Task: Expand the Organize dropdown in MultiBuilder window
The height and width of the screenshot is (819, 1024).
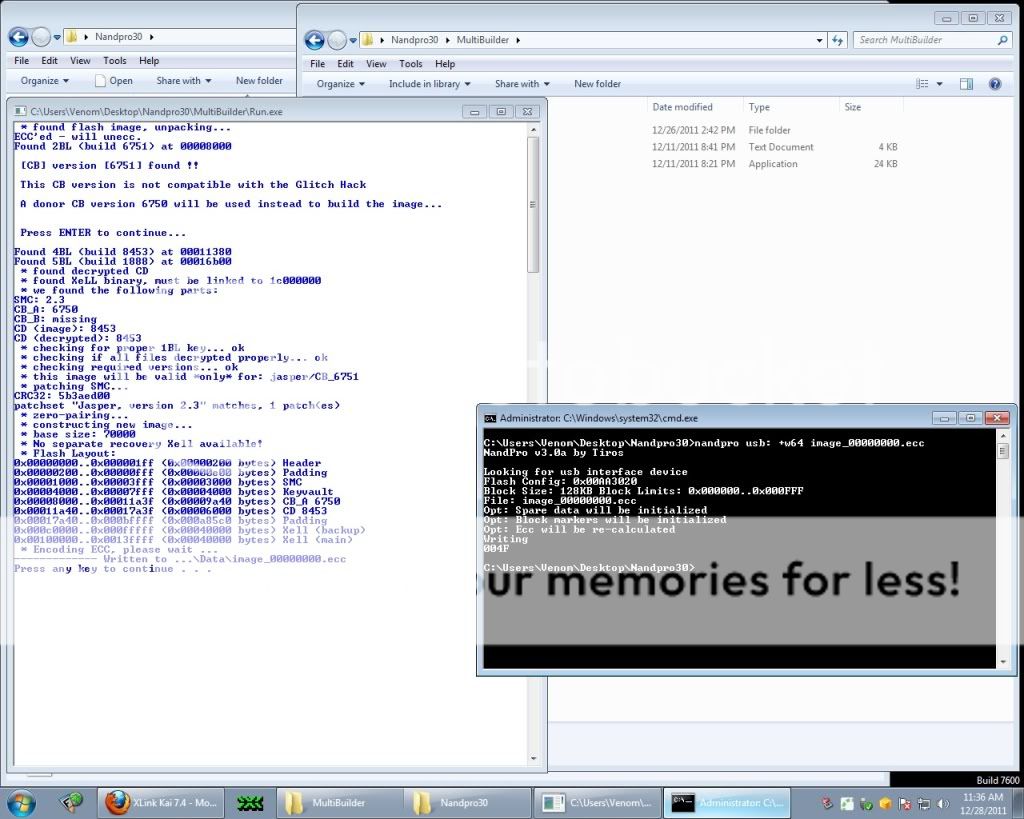Action: pos(340,84)
